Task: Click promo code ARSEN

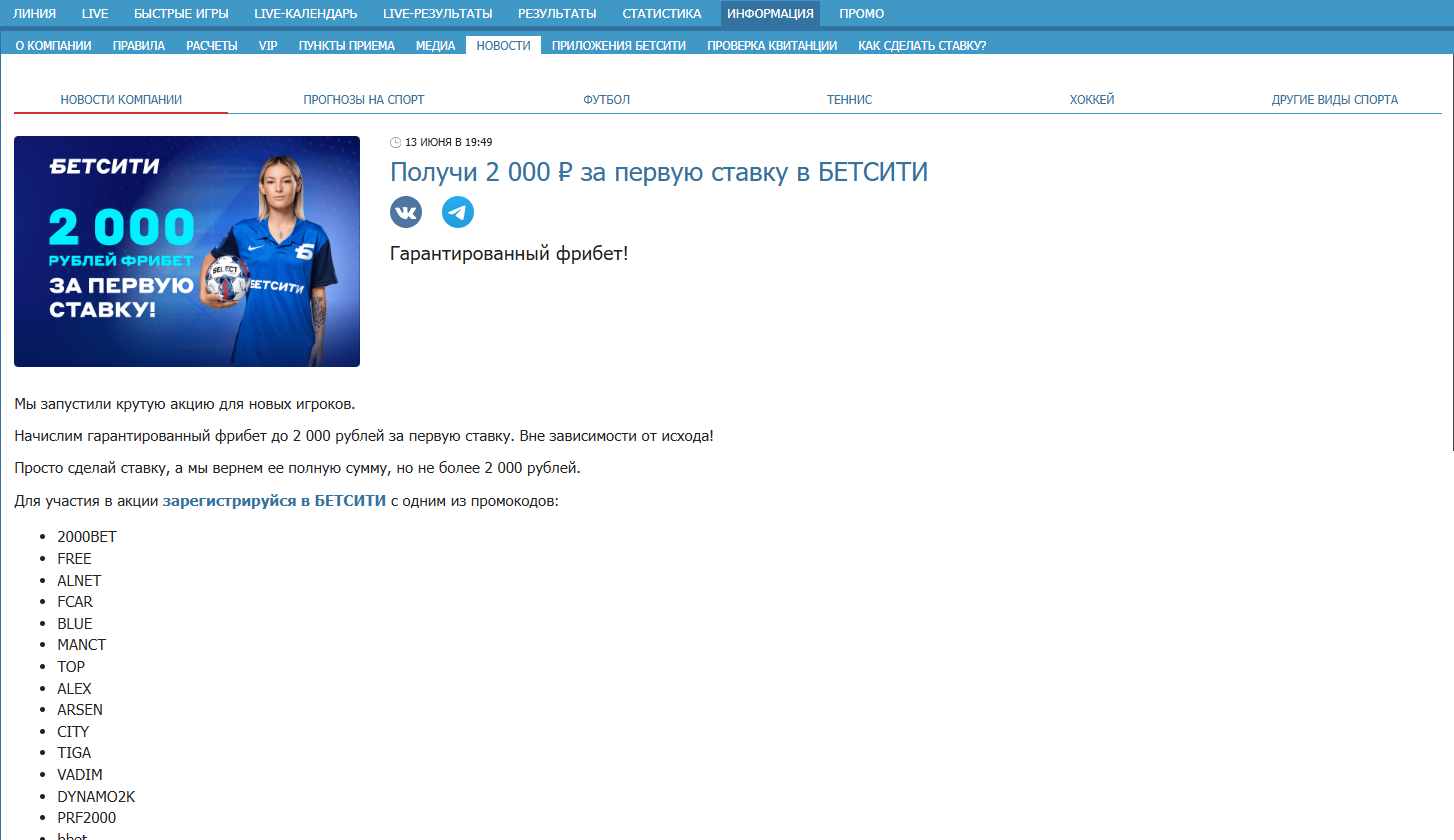Action: [x=80, y=710]
